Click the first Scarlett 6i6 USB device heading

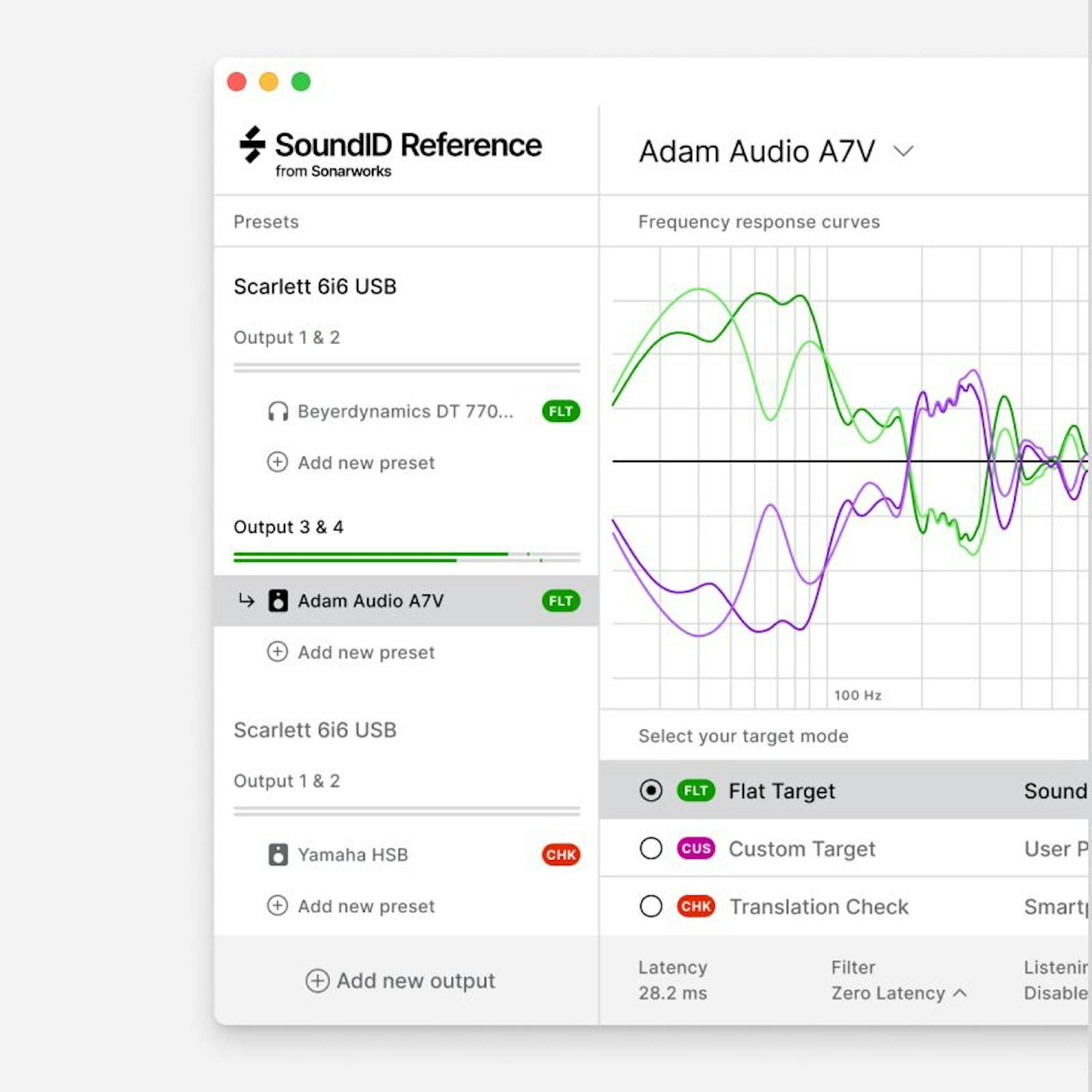click(x=315, y=287)
